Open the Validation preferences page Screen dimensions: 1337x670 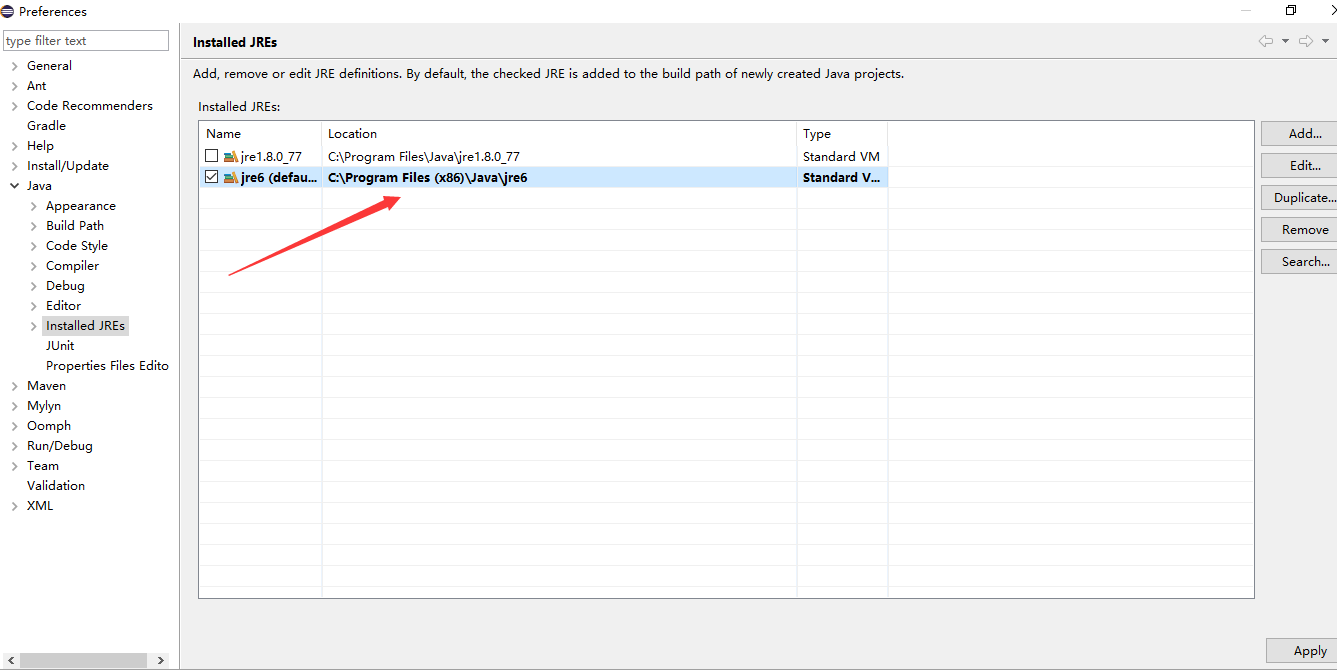pos(56,486)
